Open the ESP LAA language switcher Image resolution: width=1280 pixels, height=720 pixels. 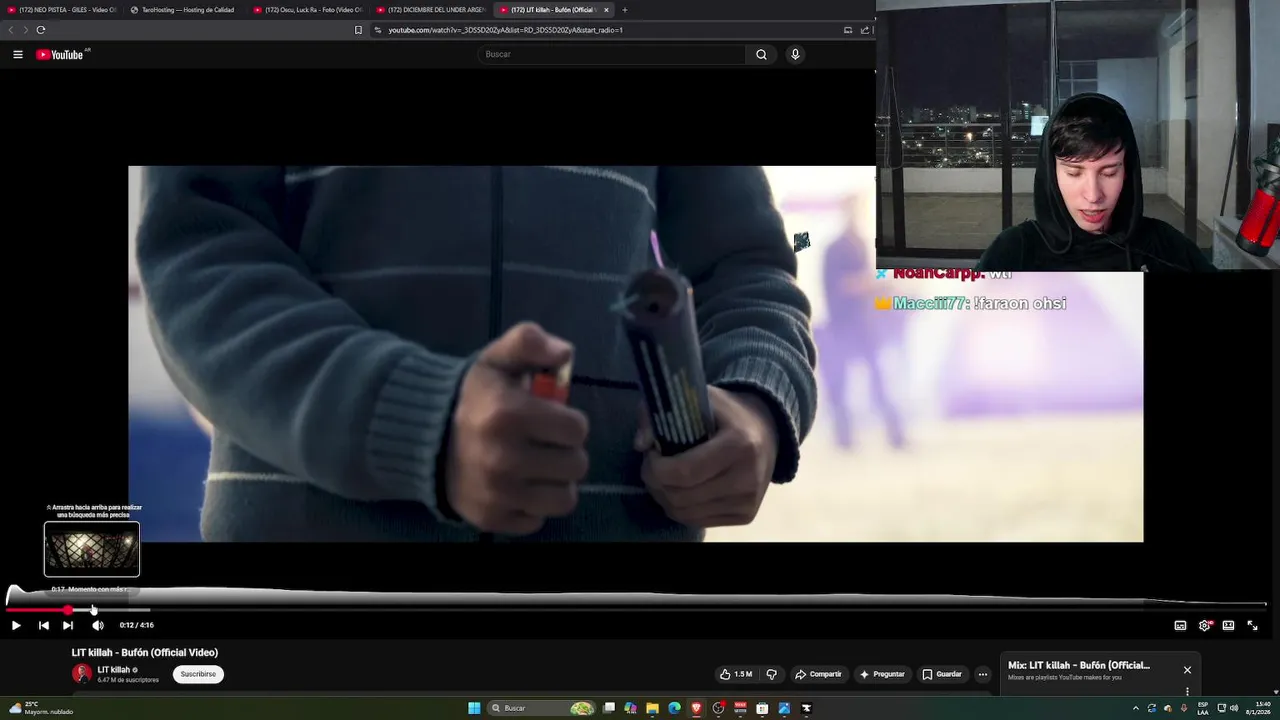pyautogui.click(x=1203, y=708)
